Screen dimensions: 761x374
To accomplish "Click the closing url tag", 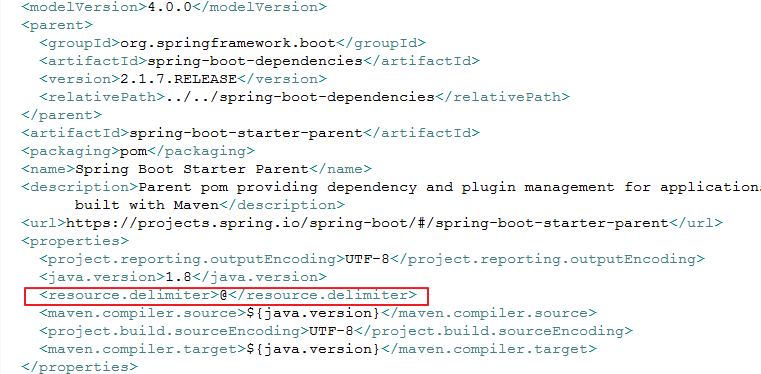I will [696, 223].
